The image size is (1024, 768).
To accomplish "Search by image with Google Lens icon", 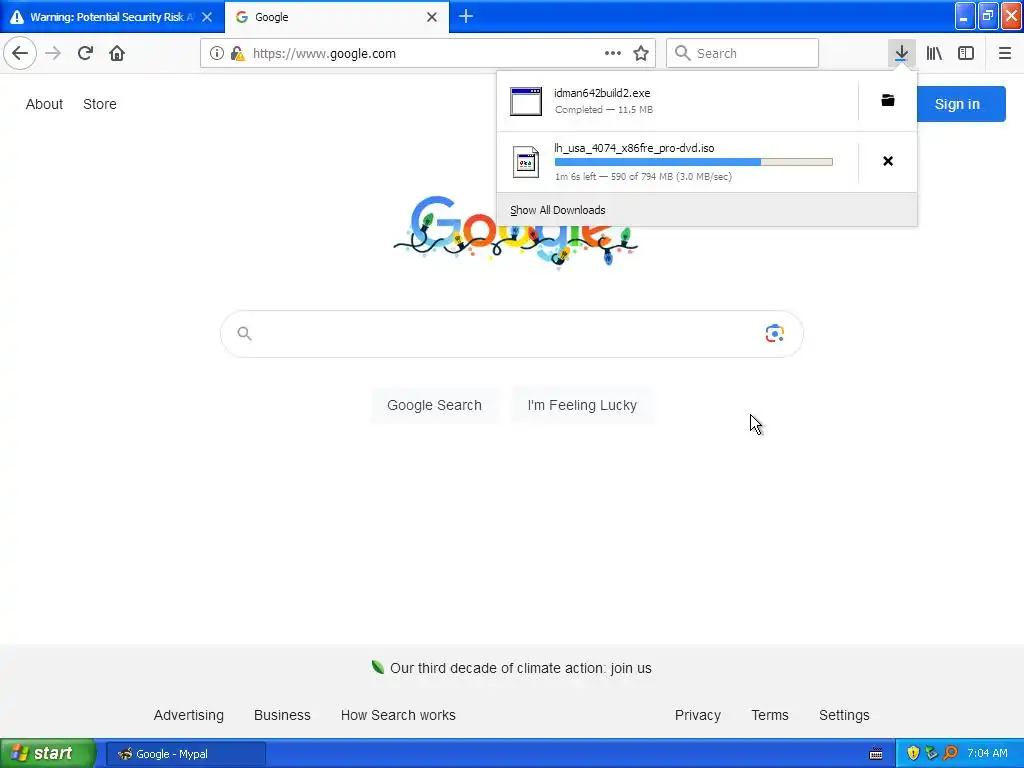I will click(x=775, y=333).
